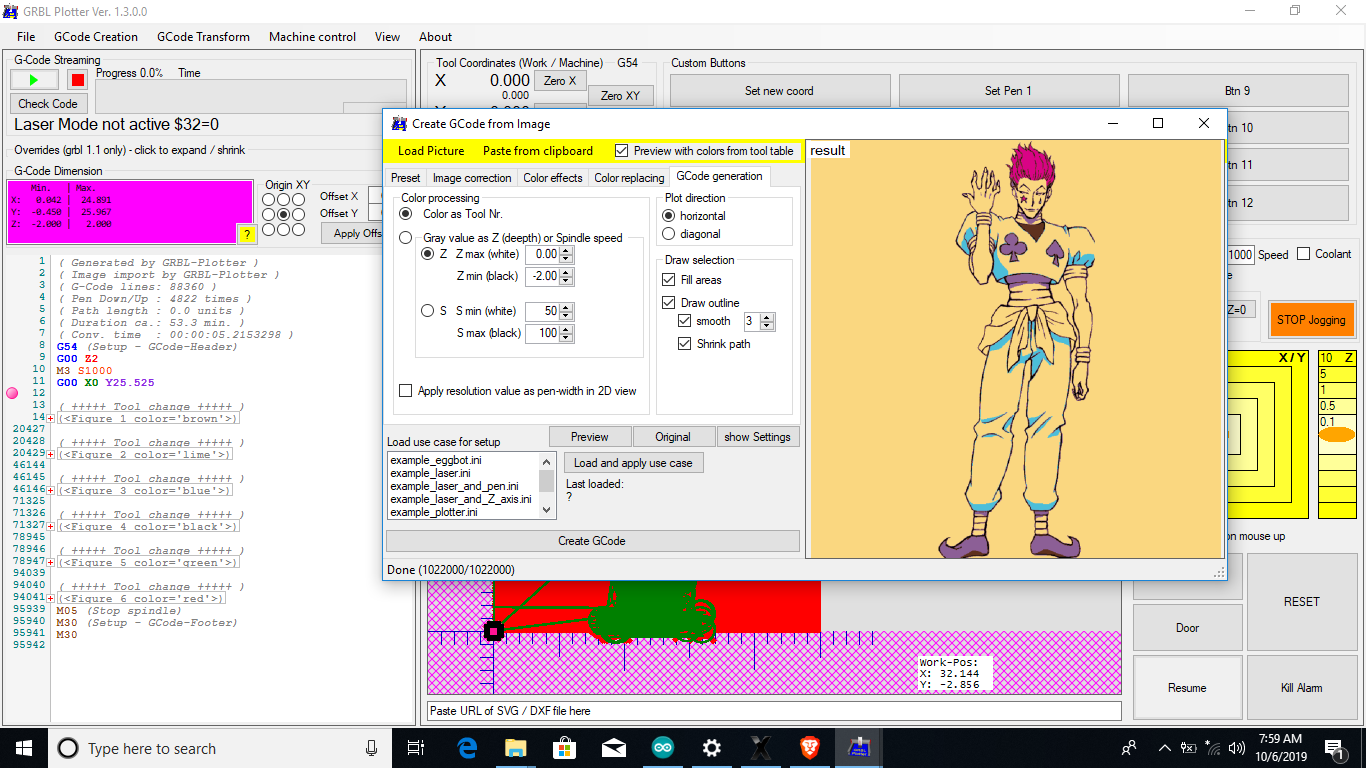This screenshot has height=768, width=1366.
Task: Click the pink marker beside code line 12
Action: (12, 394)
